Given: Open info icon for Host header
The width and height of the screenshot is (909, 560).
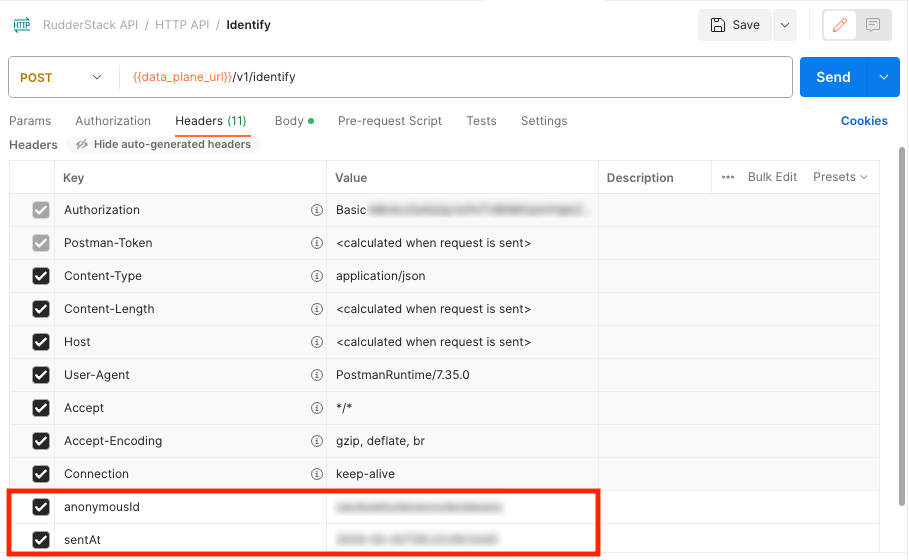Looking at the screenshot, I should 317,342.
